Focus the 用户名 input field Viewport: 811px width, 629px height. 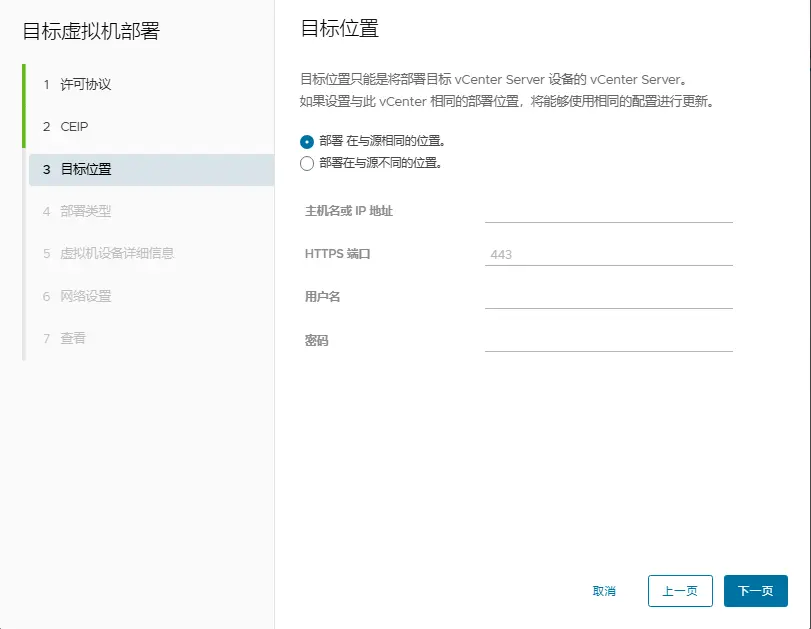[x=608, y=297]
